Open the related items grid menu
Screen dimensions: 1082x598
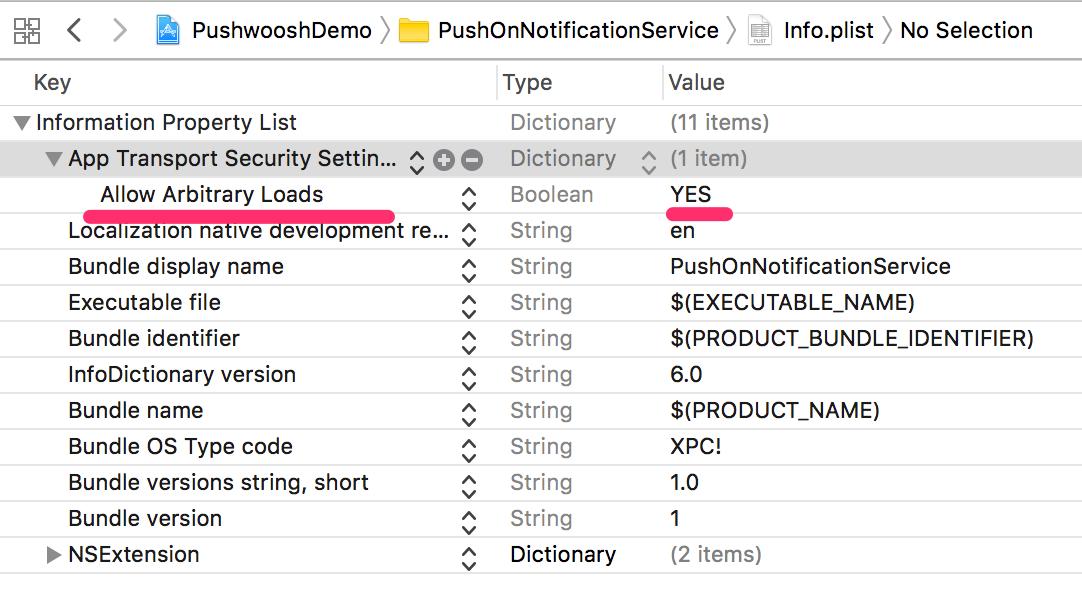(27, 30)
